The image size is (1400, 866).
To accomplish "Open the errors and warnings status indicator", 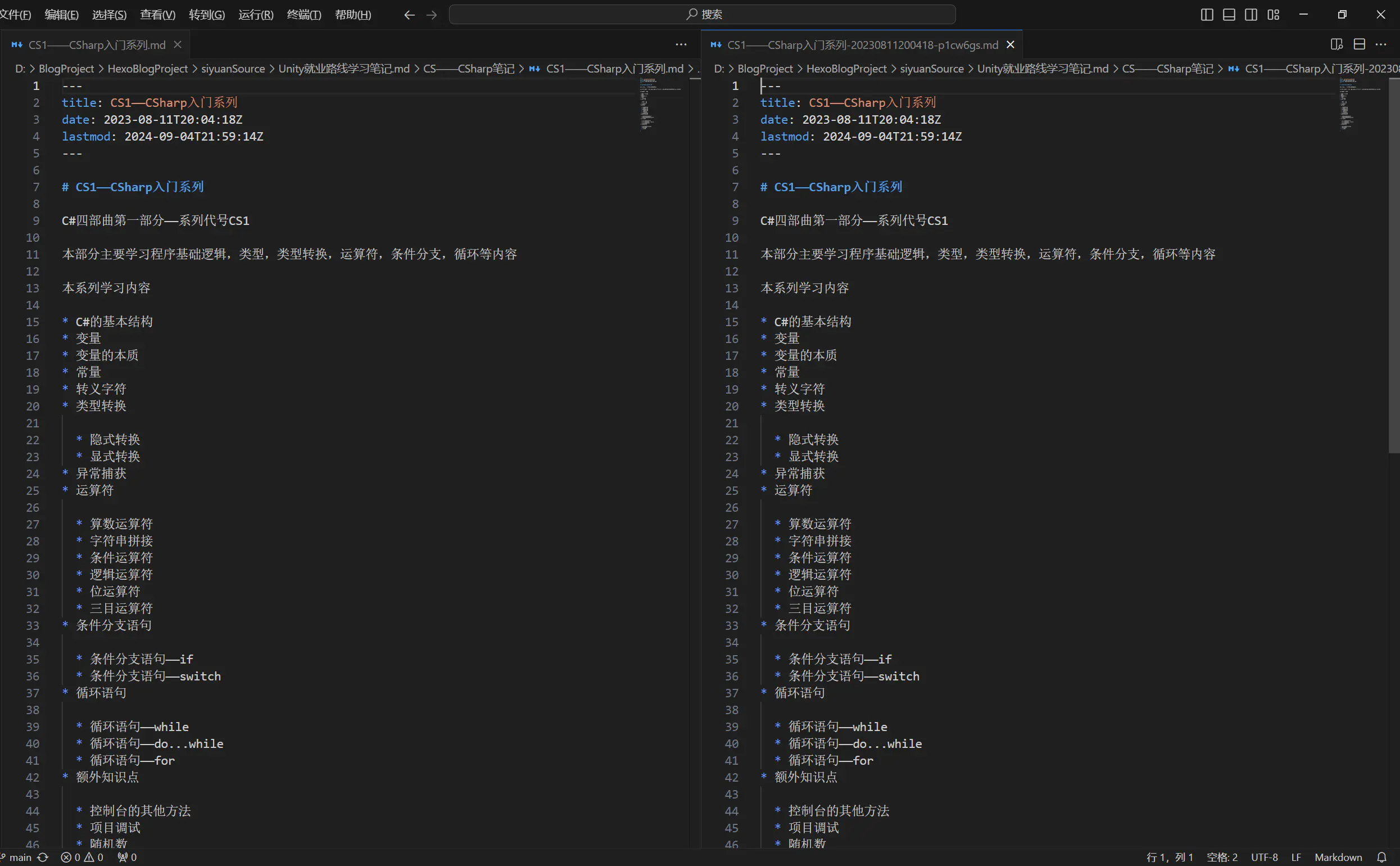I will [x=83, y=858].
